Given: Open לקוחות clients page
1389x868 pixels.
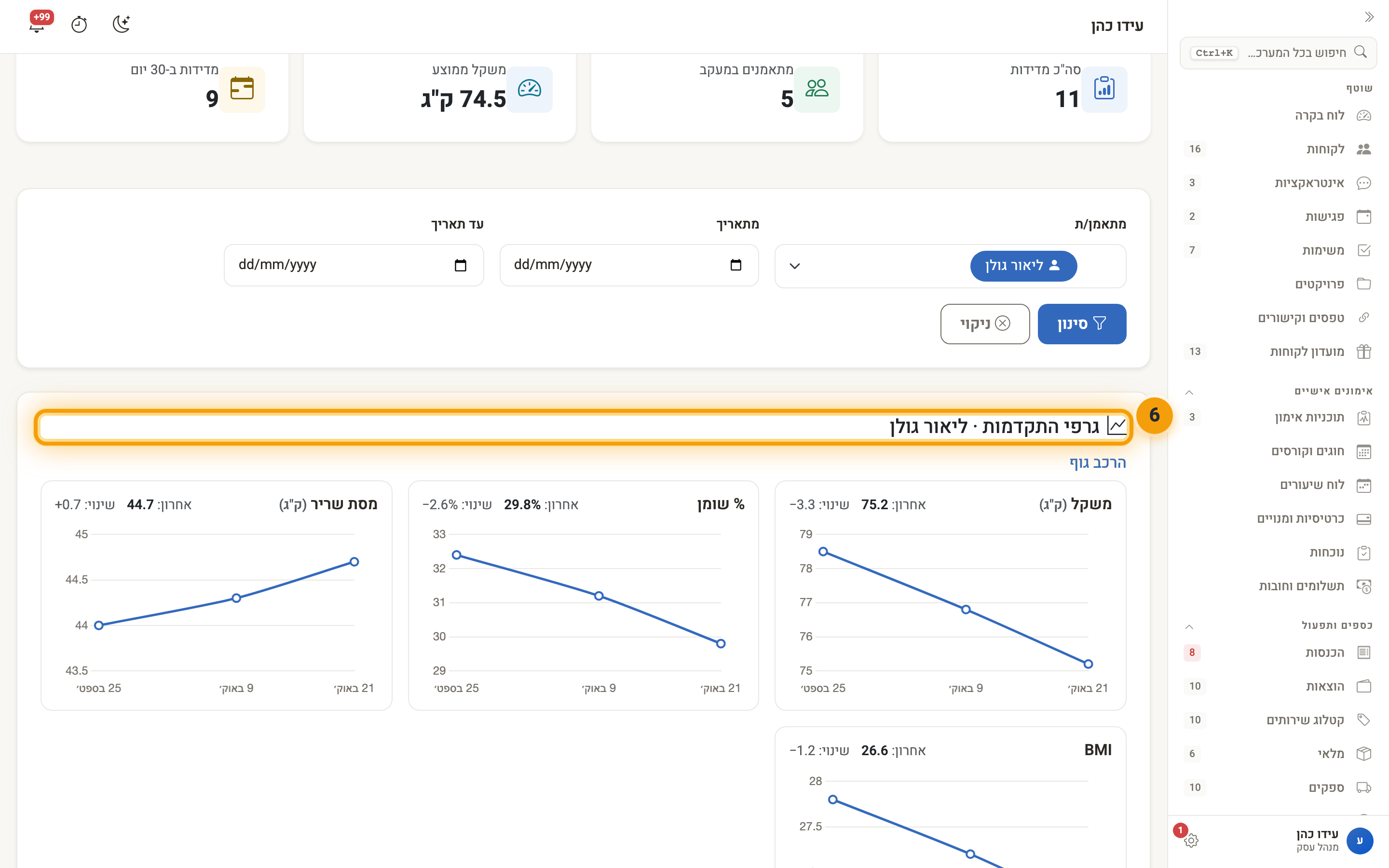Looking at the screenshot, I should pyautogui.click(x=1278, y=149).
